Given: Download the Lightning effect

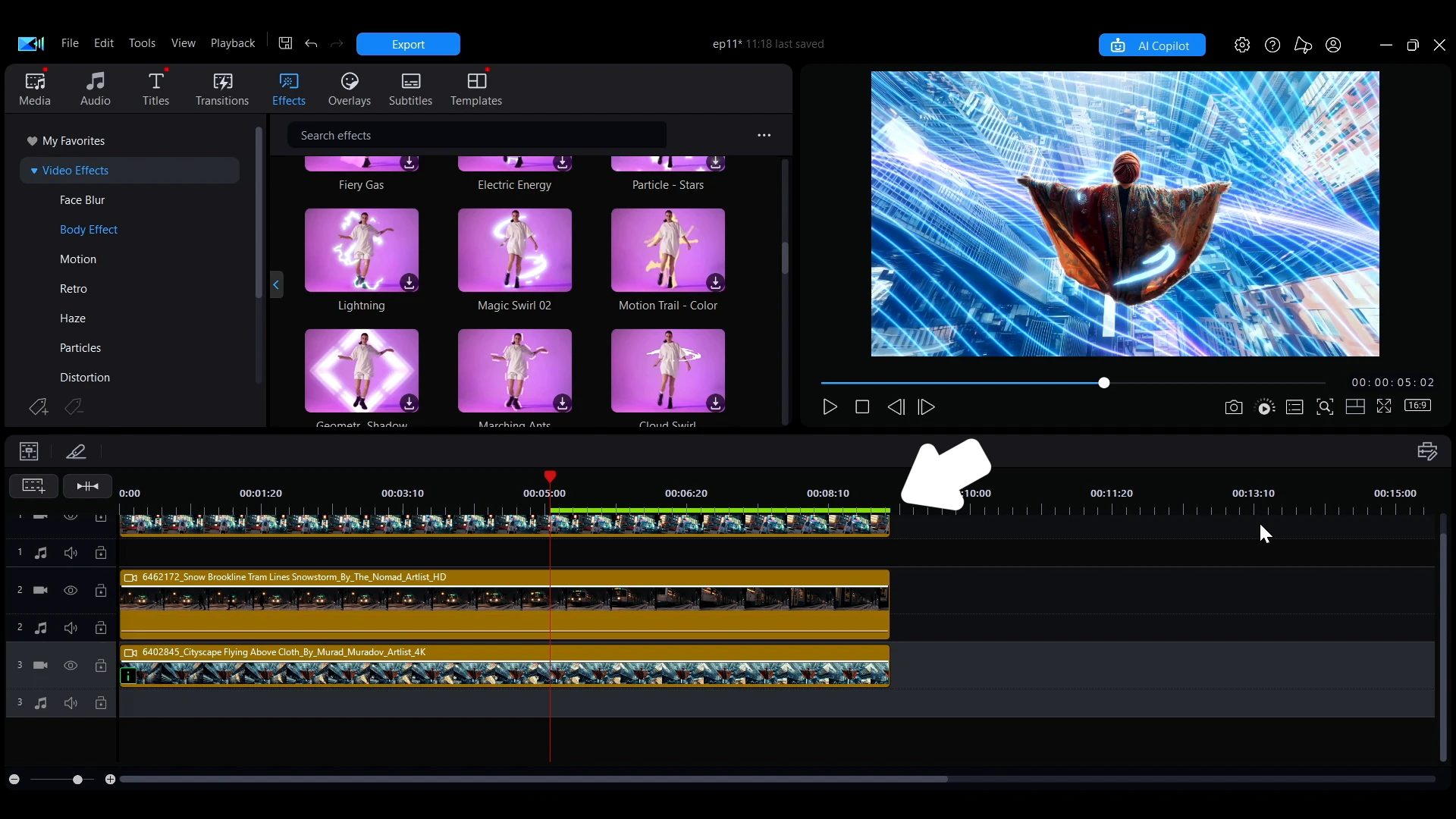Looking at the screenshot, I should click(409, 282).
